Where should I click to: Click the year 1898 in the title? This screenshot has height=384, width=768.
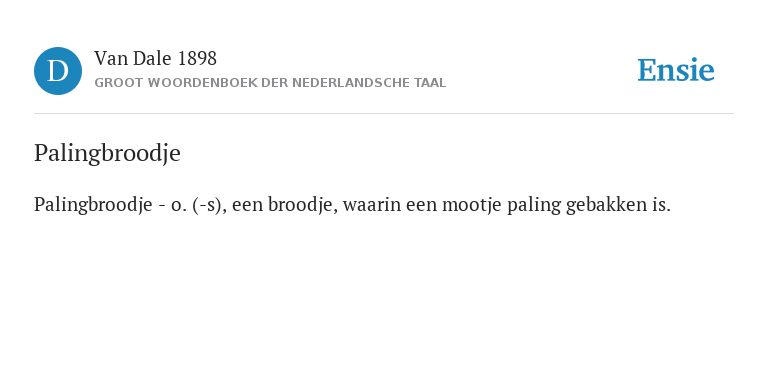197,59
